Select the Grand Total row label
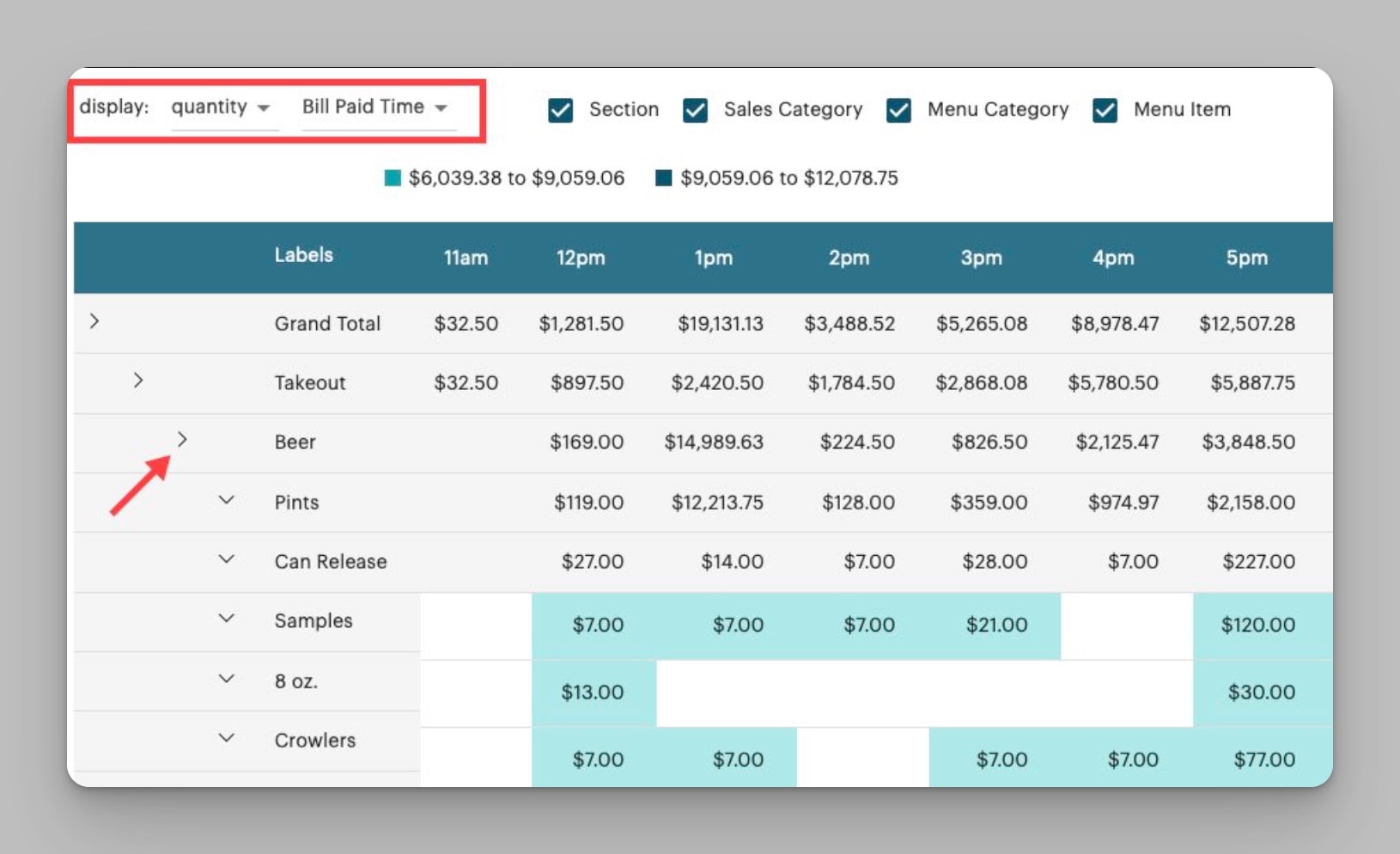 (327, 324)
